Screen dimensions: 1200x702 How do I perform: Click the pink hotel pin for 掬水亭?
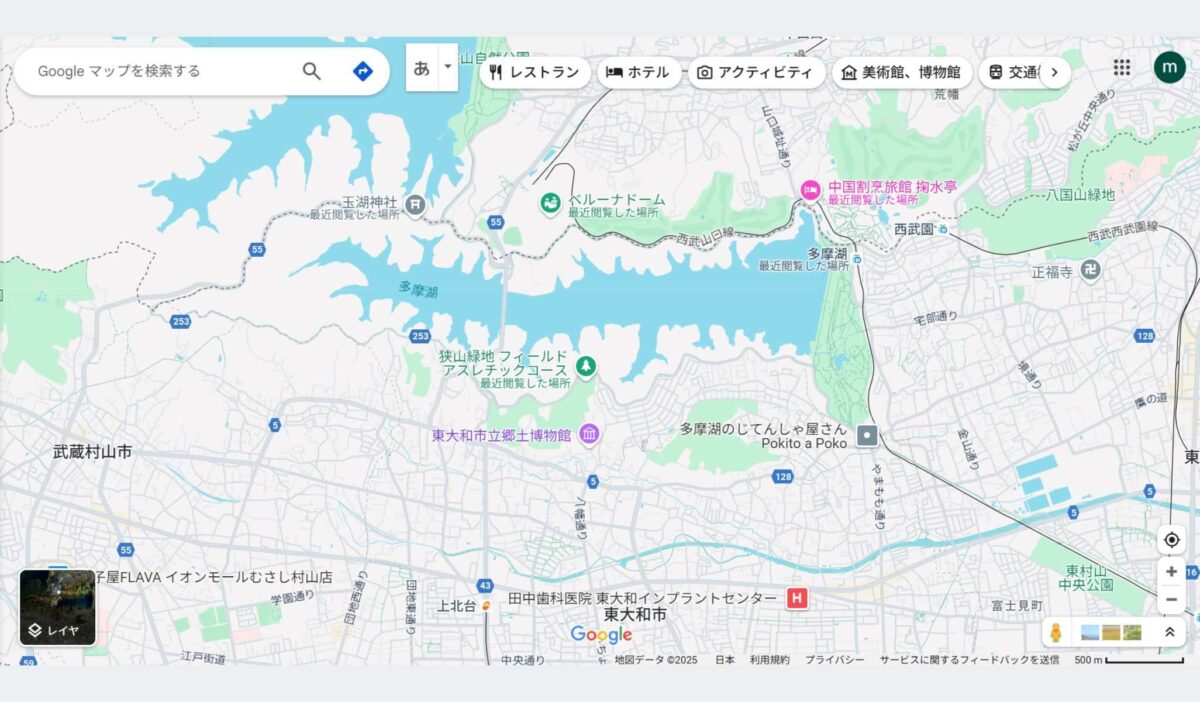810,190
